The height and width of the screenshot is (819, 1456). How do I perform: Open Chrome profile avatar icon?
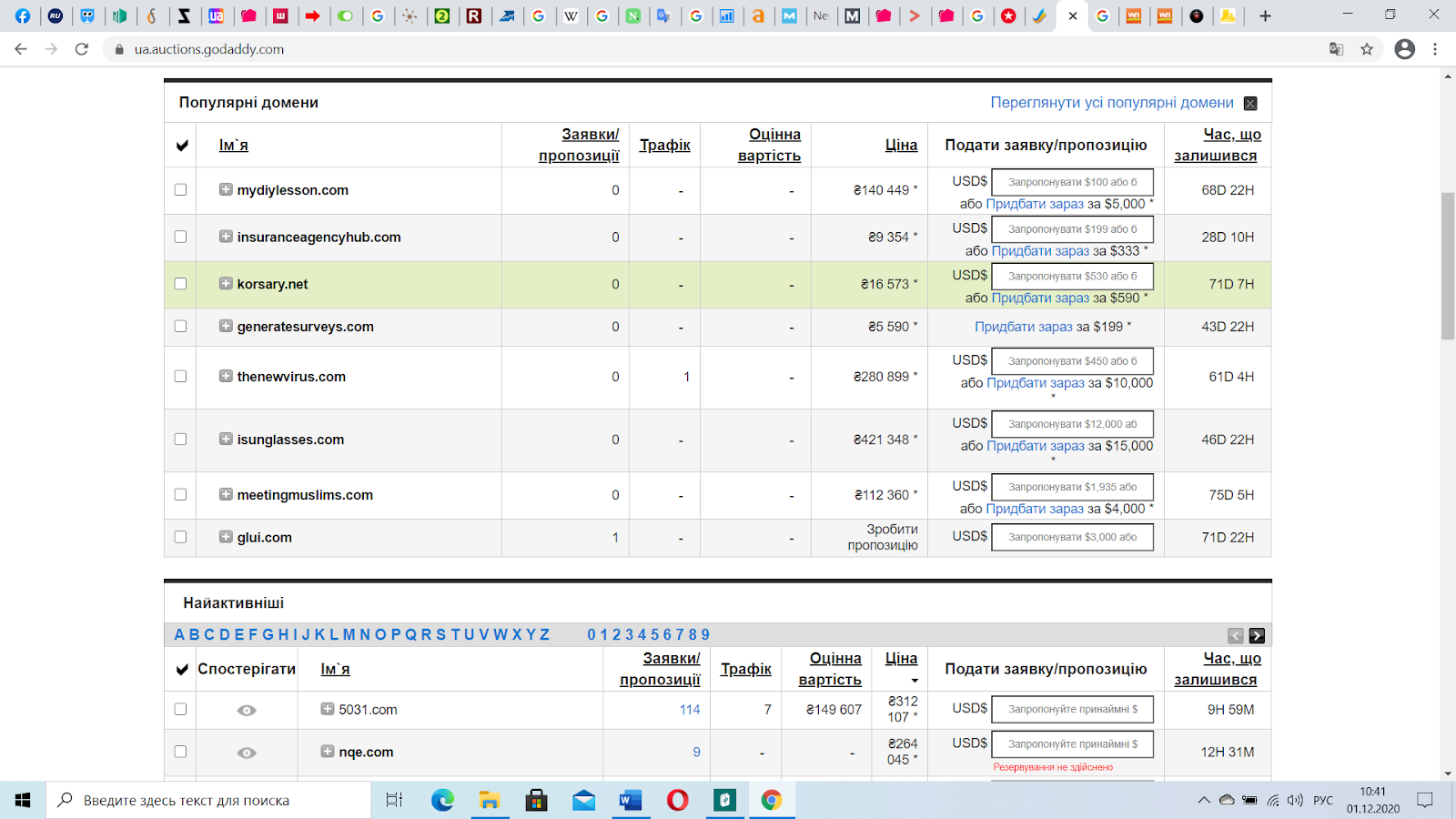1405,49
